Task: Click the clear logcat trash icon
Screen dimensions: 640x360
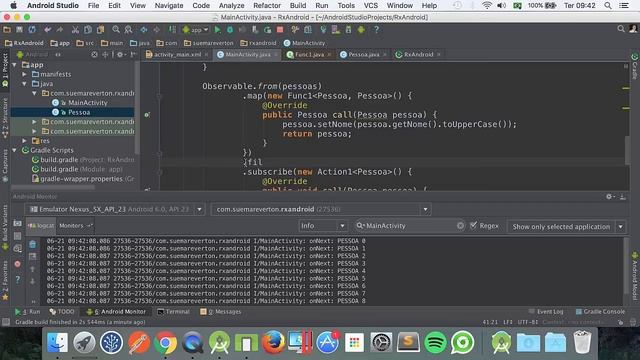Action: [33, 244]
